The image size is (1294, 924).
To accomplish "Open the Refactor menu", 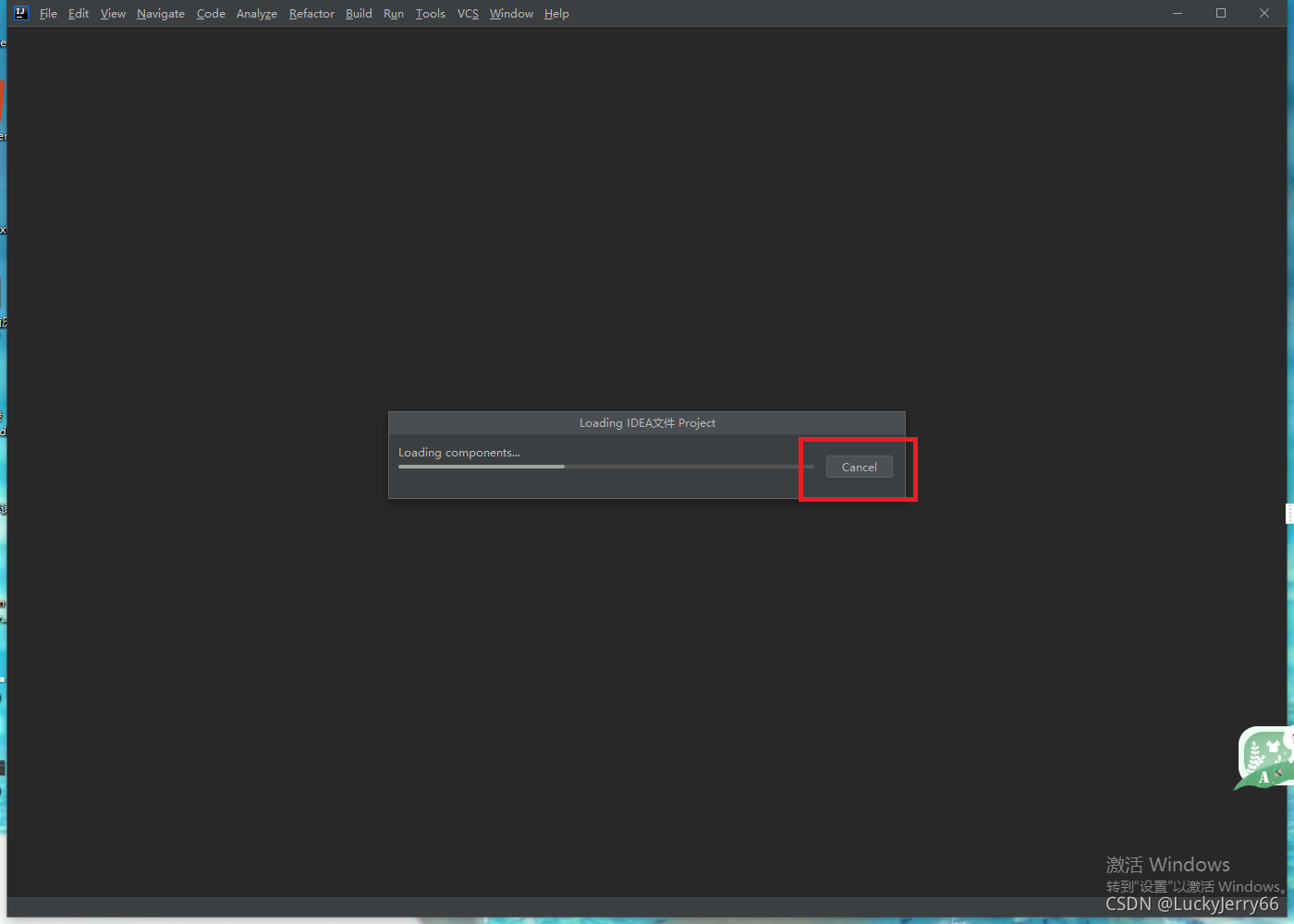I will [311, 14].
